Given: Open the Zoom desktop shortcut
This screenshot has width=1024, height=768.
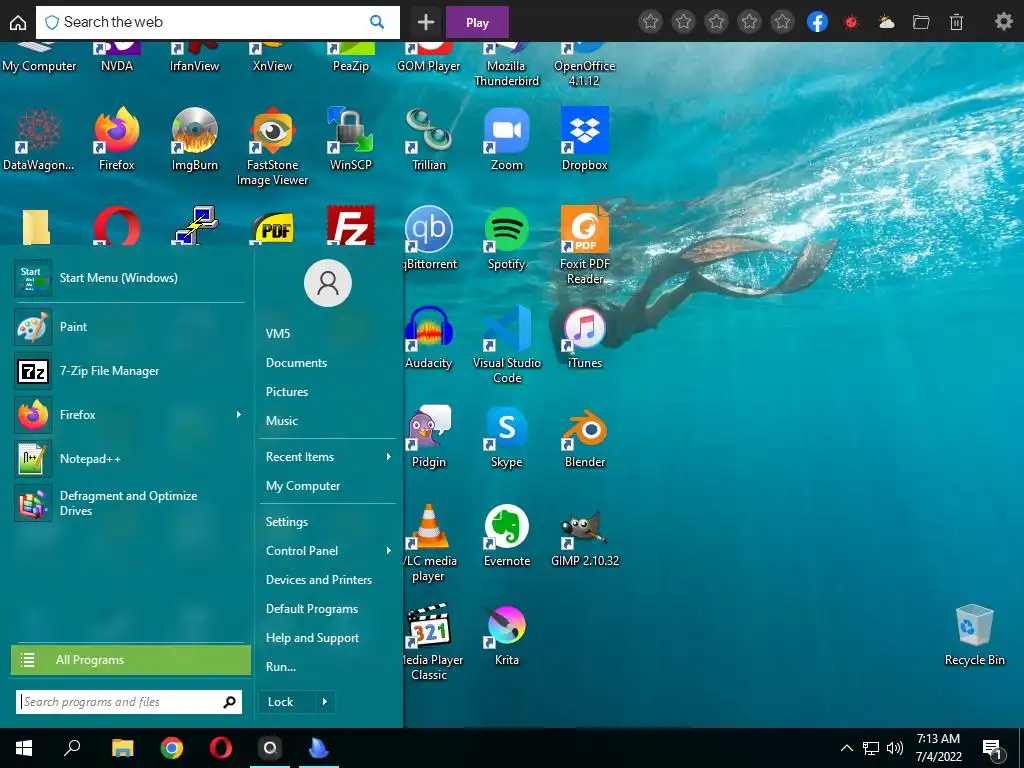Looking at the screenshot, I should [x=507, y=138].
